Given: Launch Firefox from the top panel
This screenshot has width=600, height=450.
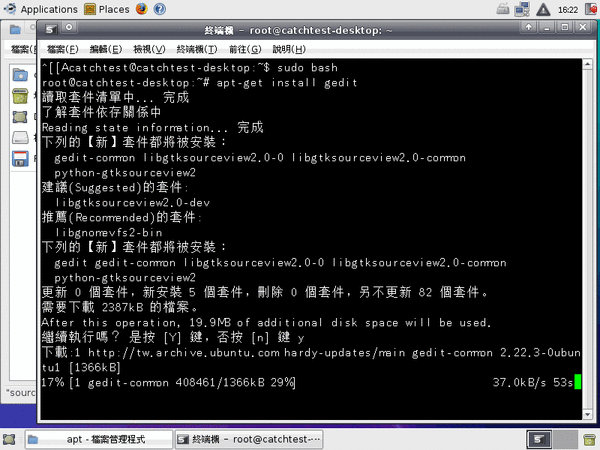Looking at the screenshot, I should [141, 9].
